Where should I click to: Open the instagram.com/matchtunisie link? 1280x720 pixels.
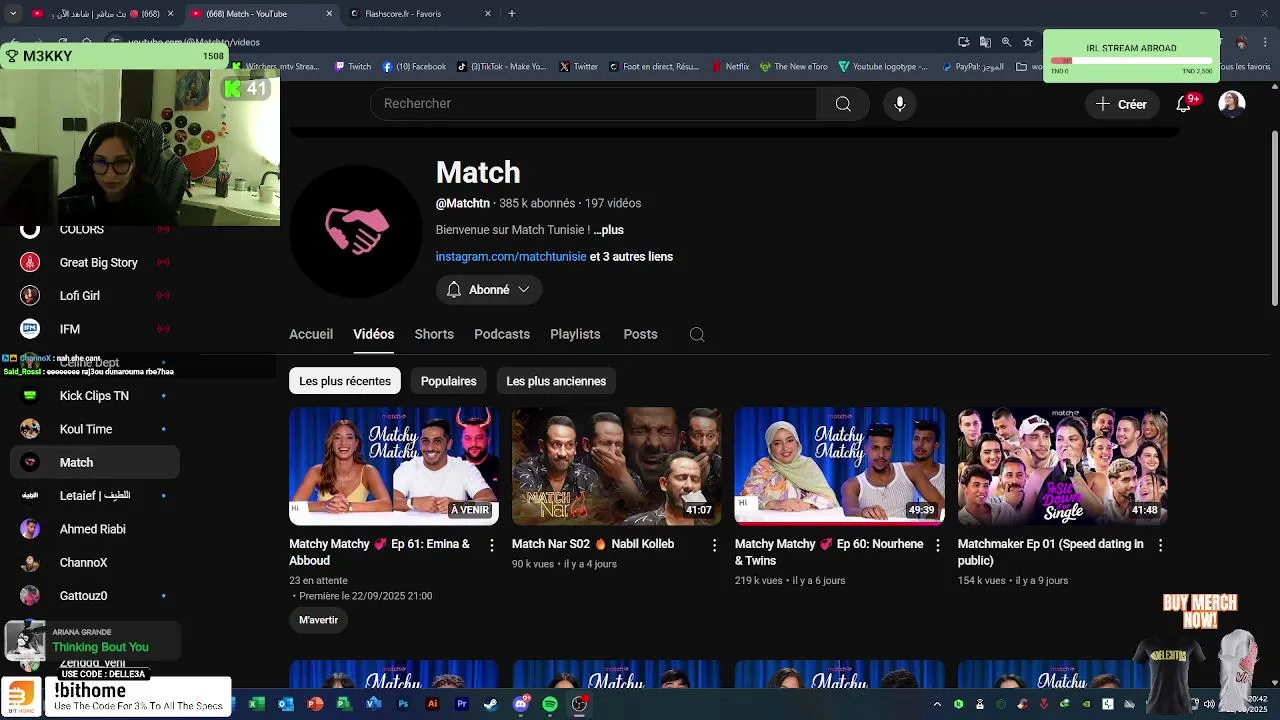coord(511,257)
